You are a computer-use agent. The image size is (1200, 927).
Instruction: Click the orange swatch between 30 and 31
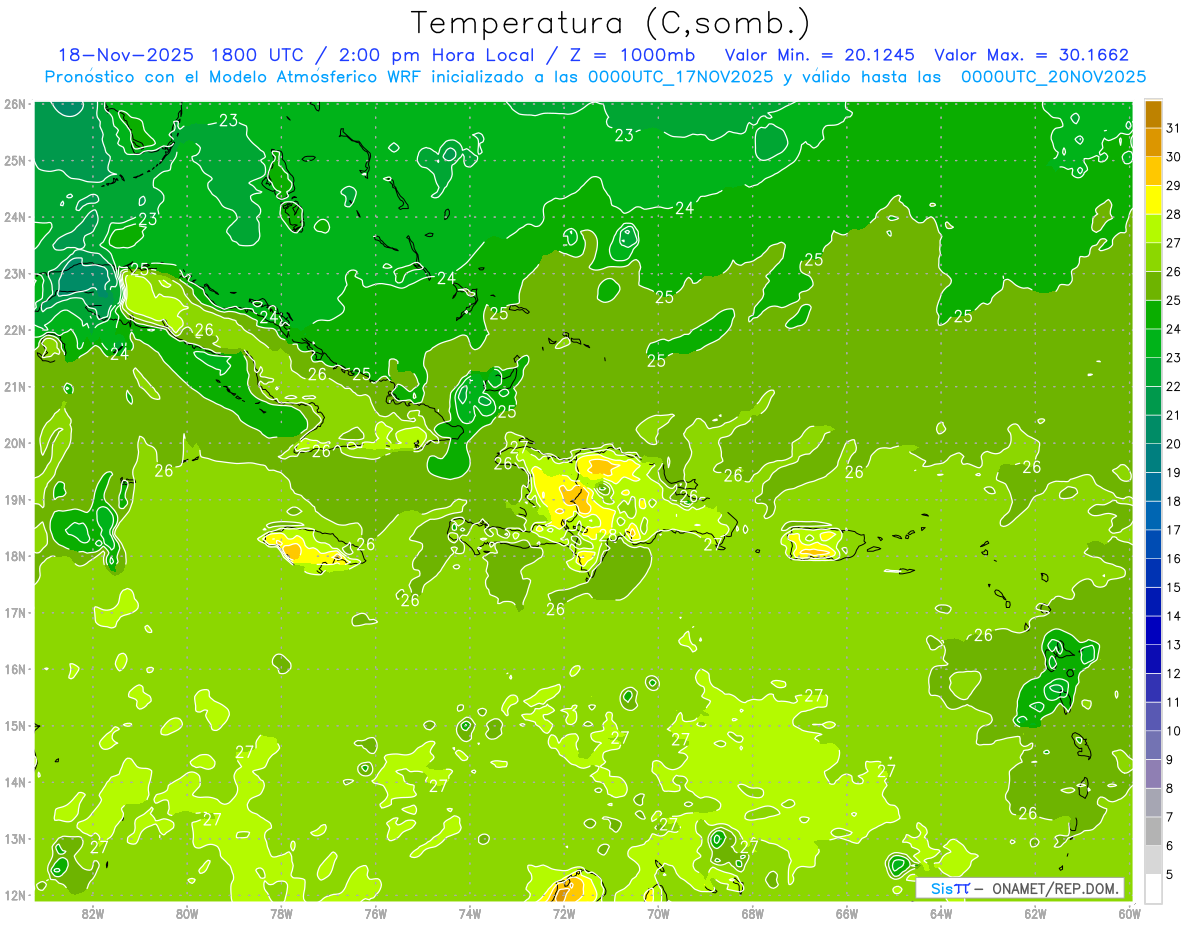[1153, 141]
